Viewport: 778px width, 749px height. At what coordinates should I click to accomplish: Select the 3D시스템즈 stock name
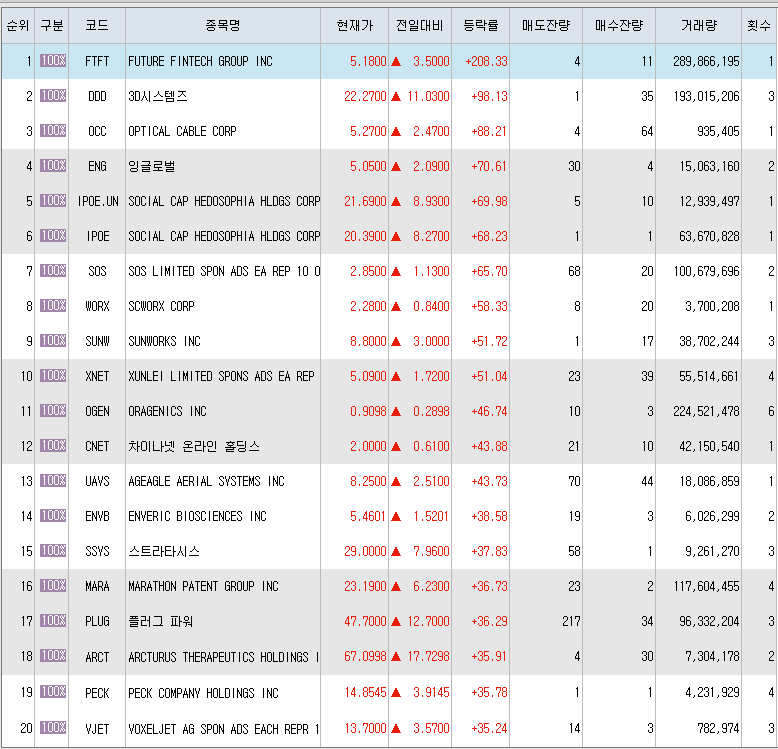point(158,96)
